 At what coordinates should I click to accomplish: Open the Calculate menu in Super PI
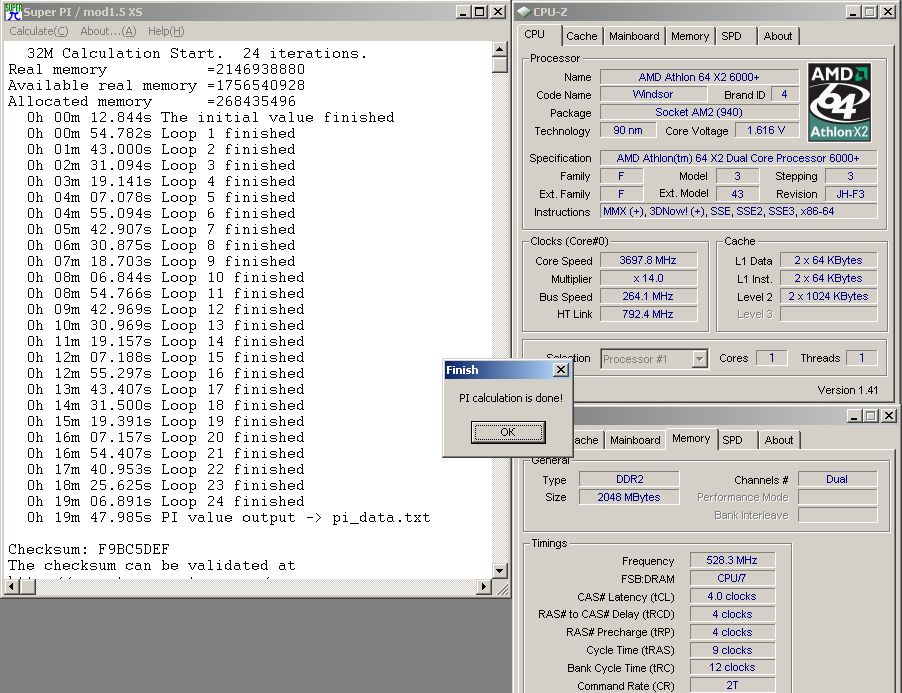[39, 31]
